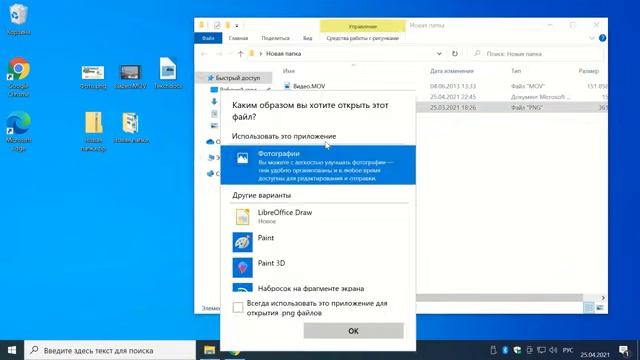Go back in Explorer navigation
640x360 pixels.
(204, 53)
